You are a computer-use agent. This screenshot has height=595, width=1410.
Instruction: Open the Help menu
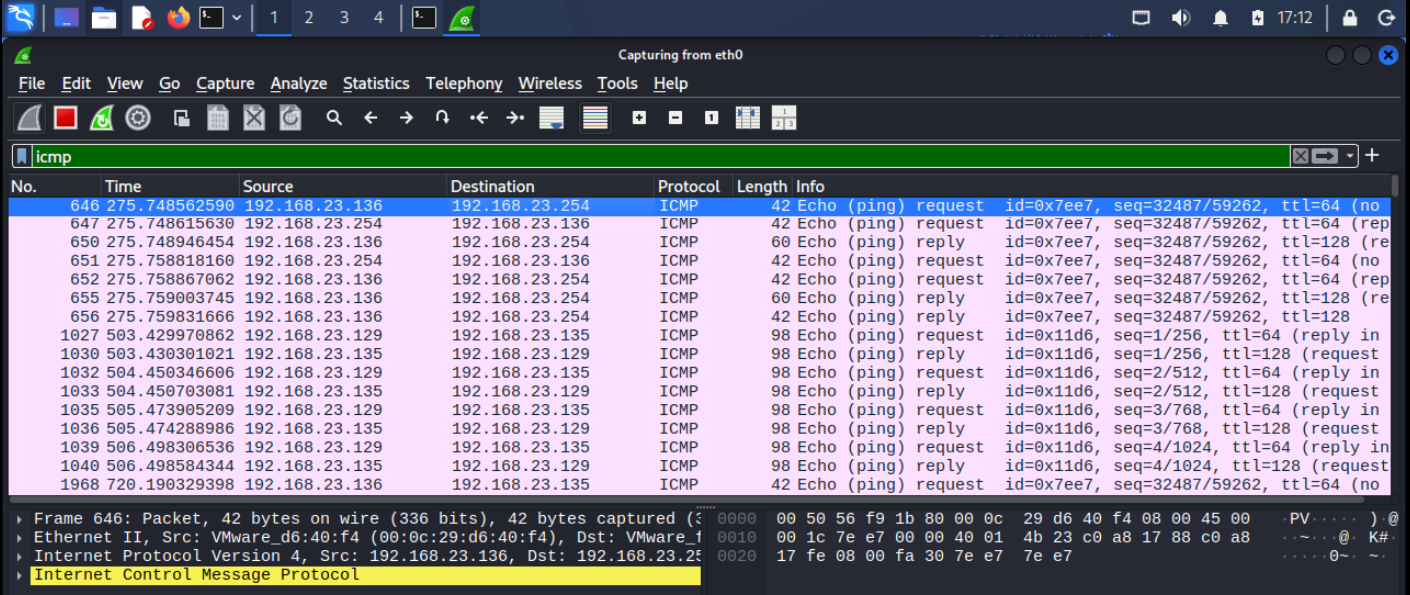point(671,84)
